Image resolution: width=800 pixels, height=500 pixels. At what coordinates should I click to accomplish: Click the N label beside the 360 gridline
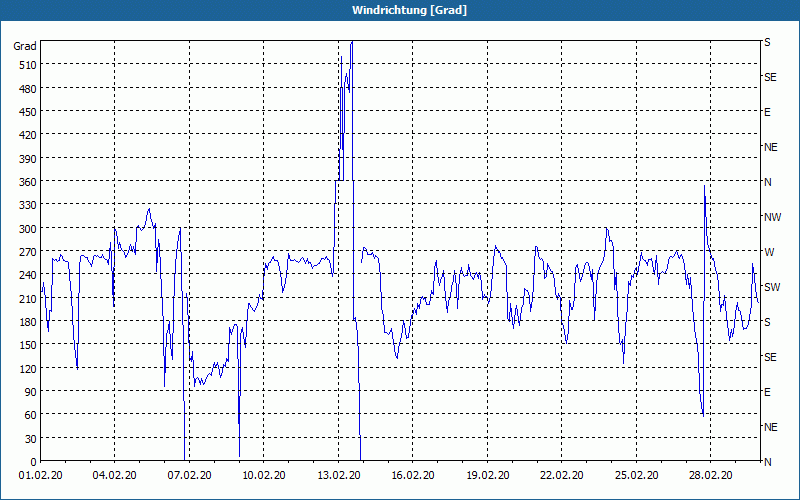click(x=767, y=182)
